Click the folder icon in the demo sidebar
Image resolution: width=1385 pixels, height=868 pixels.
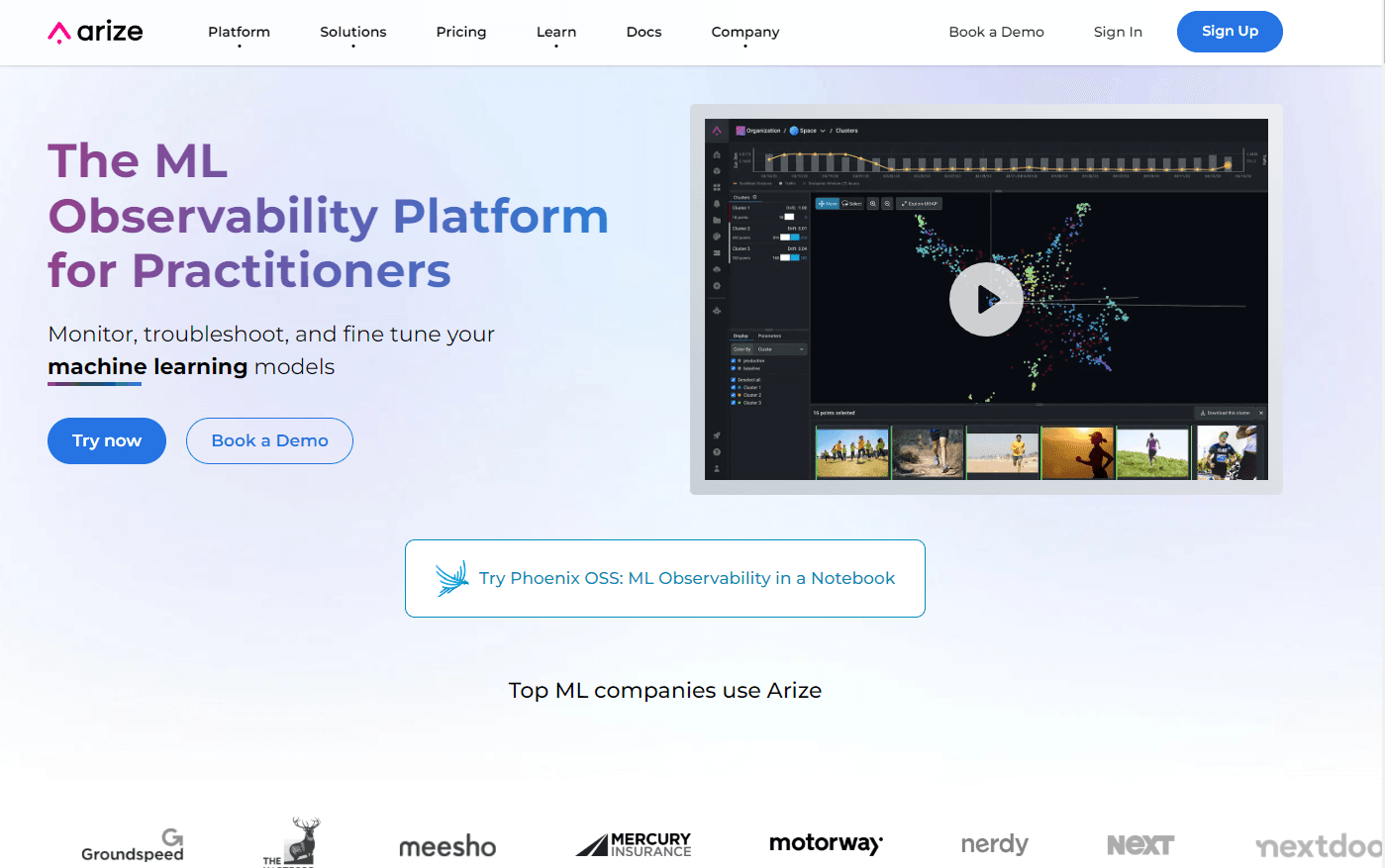717,220
